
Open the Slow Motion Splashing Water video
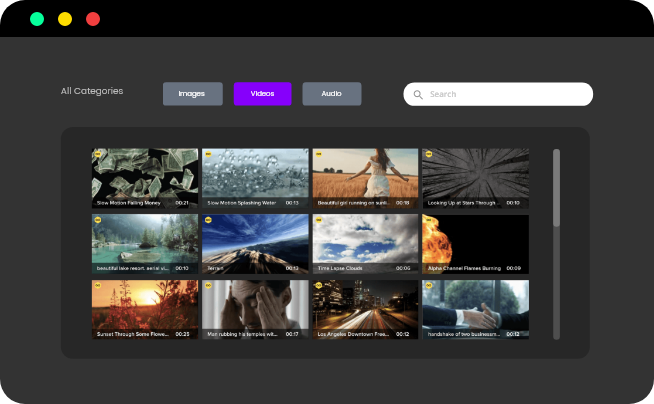(255, 175)
